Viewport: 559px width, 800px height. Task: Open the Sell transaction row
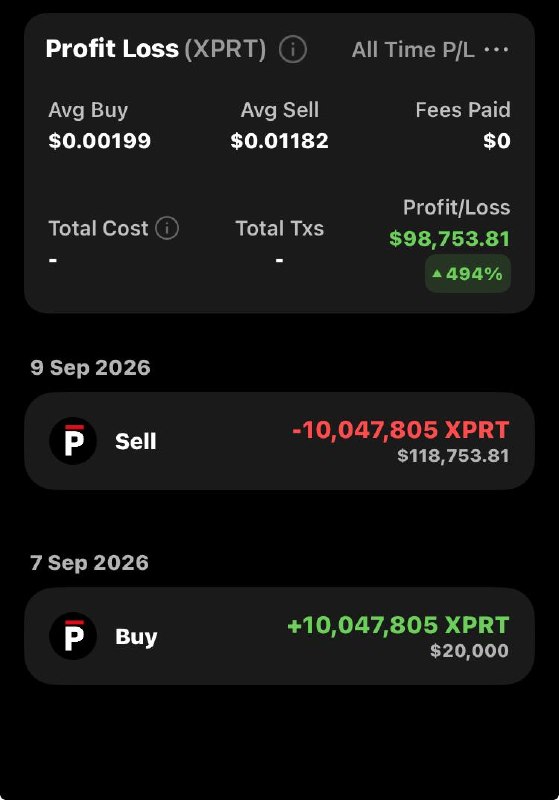coord(280,441)
